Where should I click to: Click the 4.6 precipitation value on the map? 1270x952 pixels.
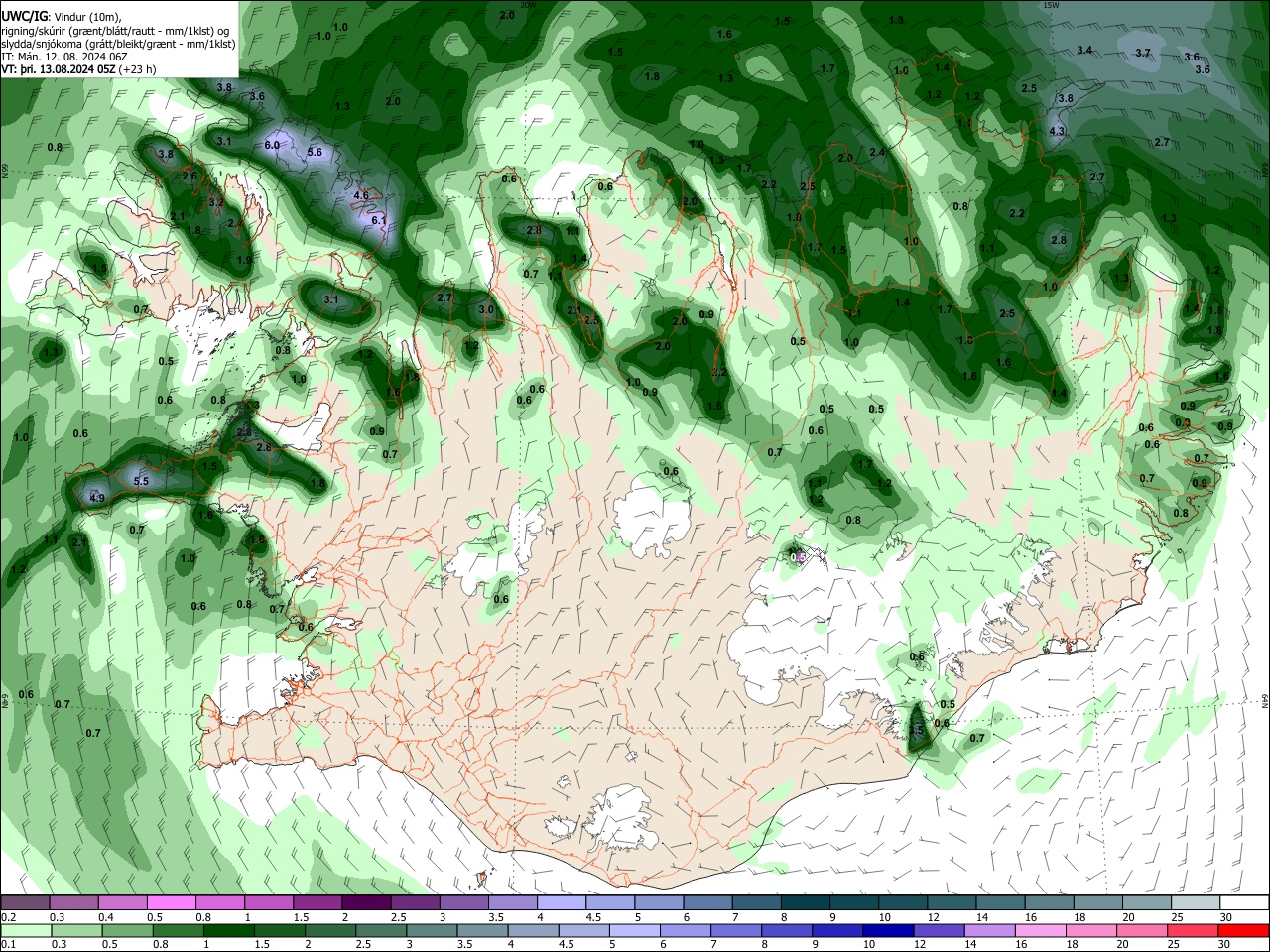361,195
